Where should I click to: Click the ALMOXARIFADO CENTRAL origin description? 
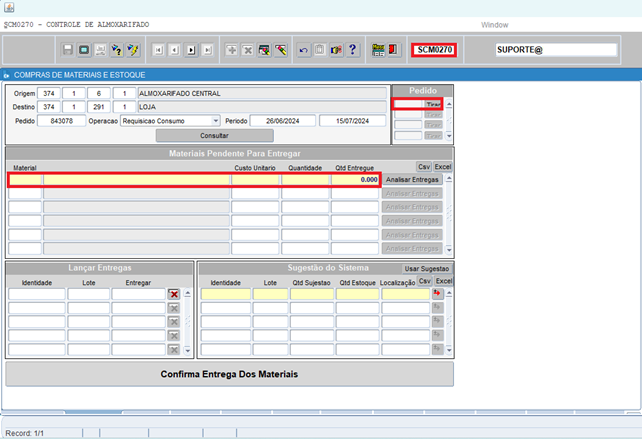262,93
